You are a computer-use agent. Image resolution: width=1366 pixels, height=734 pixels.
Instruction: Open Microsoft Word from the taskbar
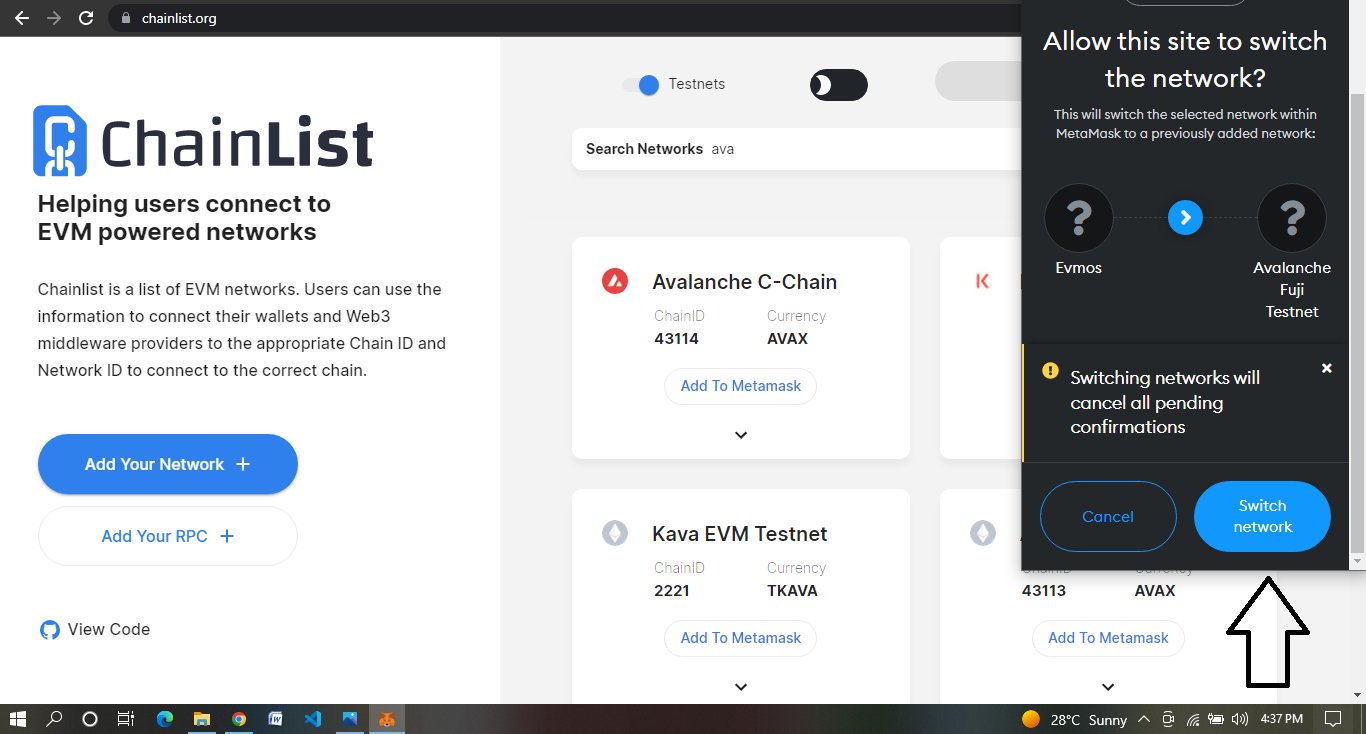click(275, 719)
